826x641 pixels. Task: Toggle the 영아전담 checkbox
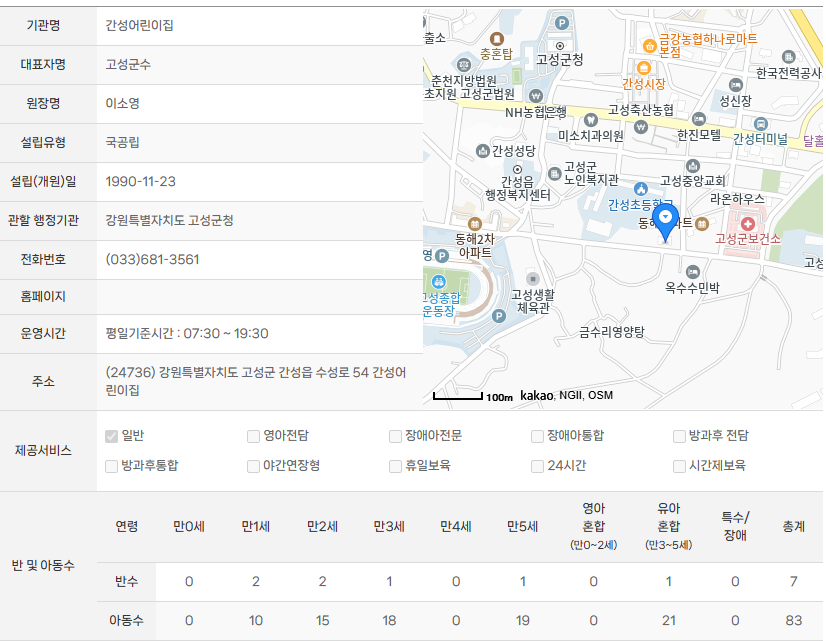253,436
